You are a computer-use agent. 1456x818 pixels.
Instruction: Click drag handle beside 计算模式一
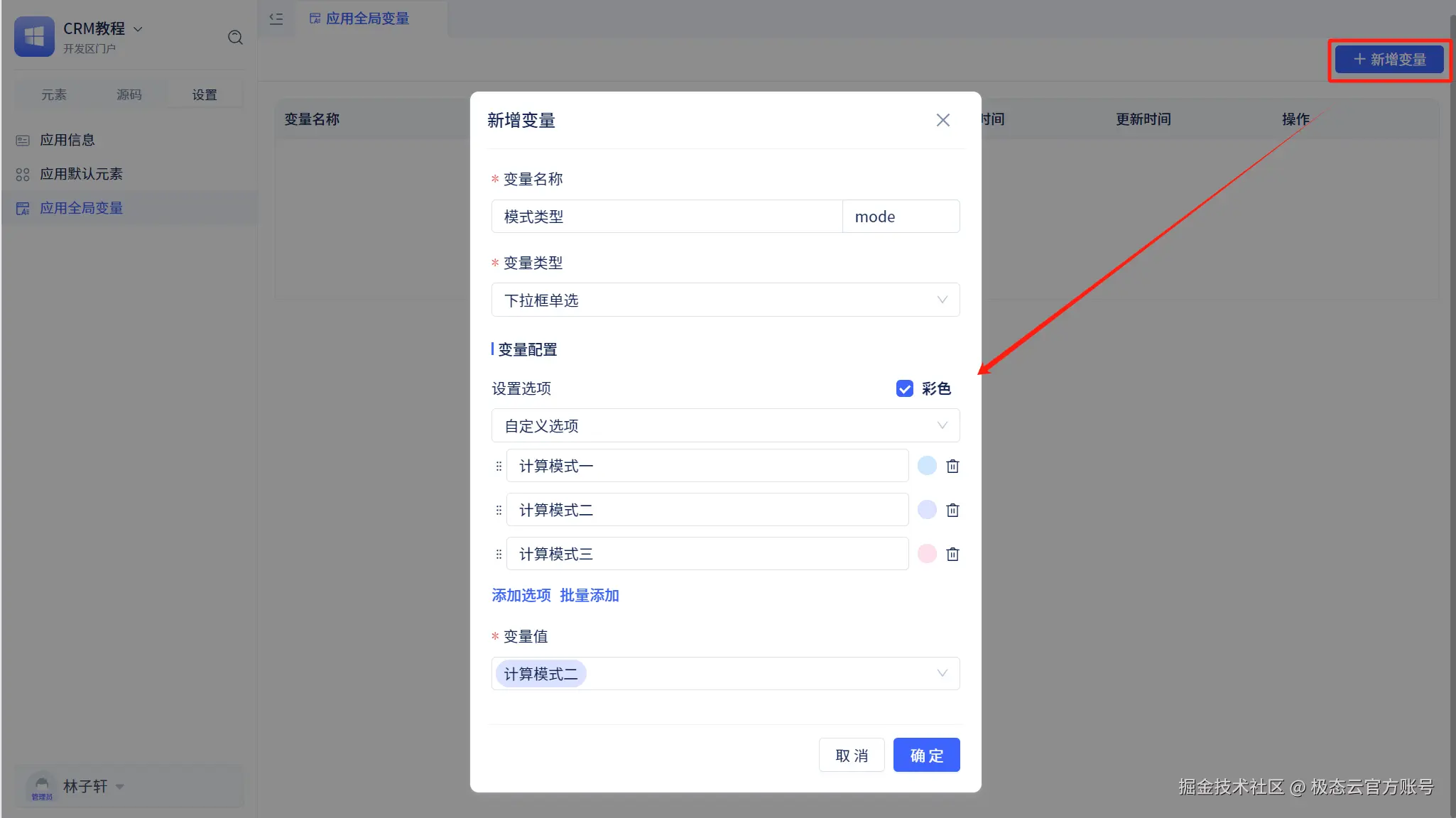coord(499,466)
